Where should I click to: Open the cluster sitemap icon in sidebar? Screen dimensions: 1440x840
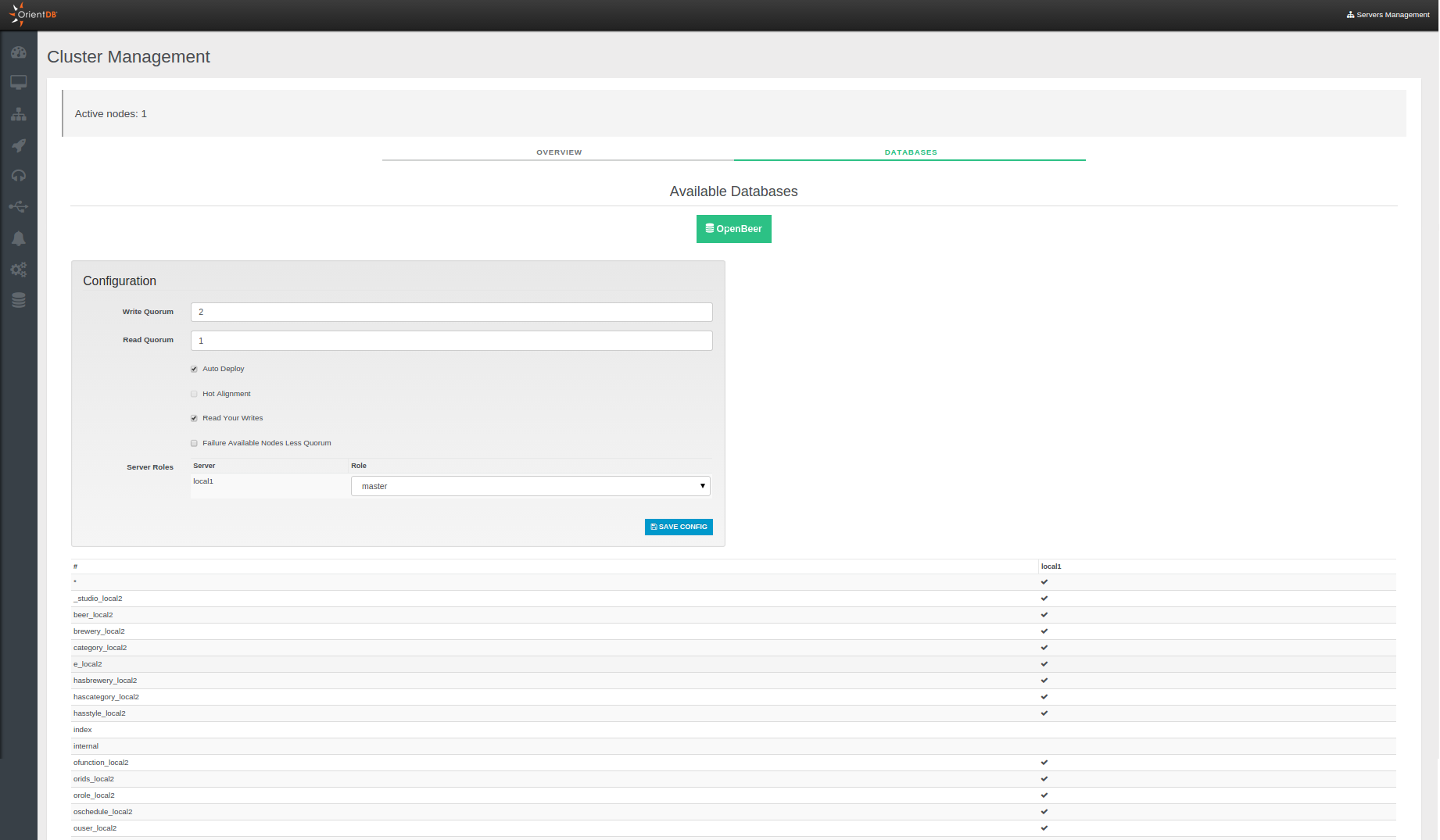[19, 115]
